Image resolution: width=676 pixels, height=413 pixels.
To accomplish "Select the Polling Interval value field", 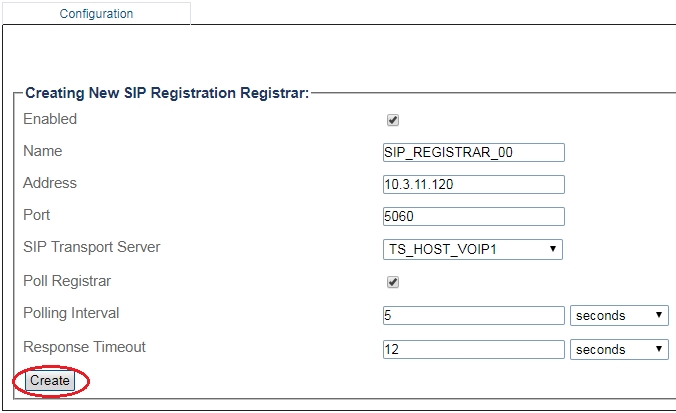I will pos(473,316).
